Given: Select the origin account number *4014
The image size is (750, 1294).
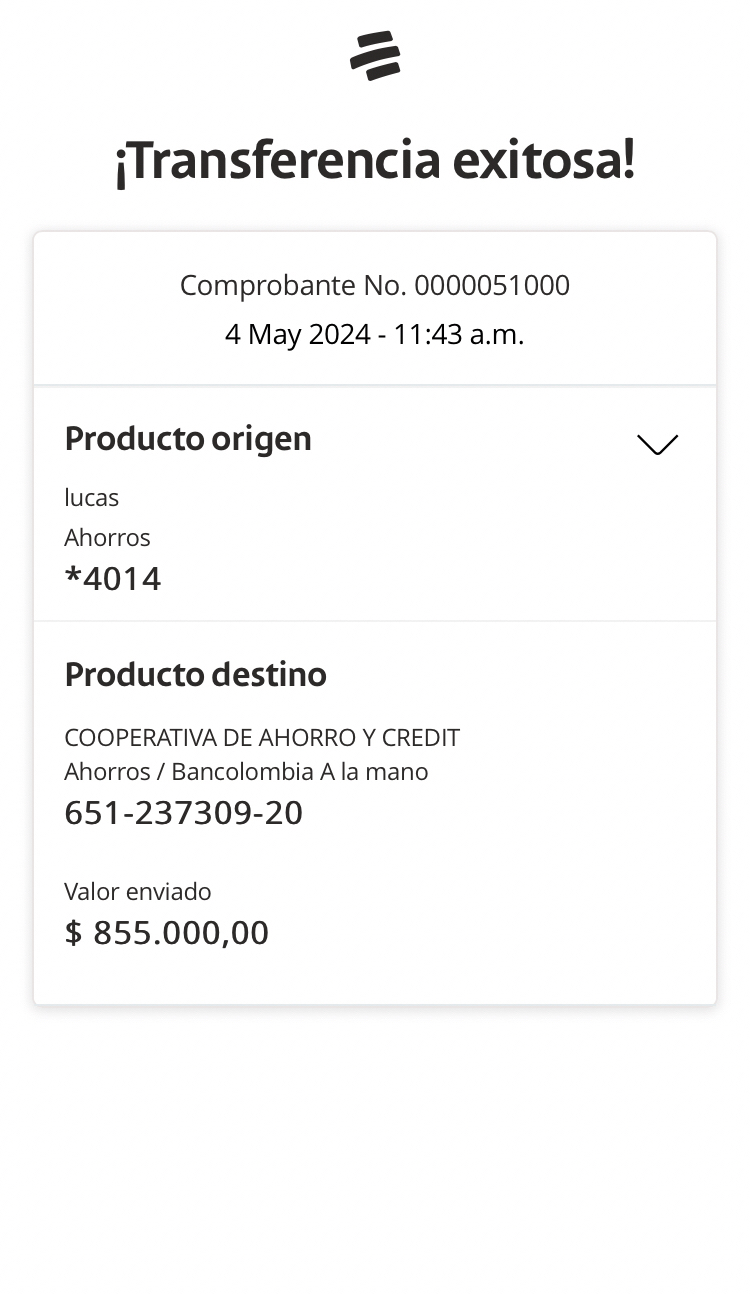Looking at the screenshot, I should pos(113,579).
